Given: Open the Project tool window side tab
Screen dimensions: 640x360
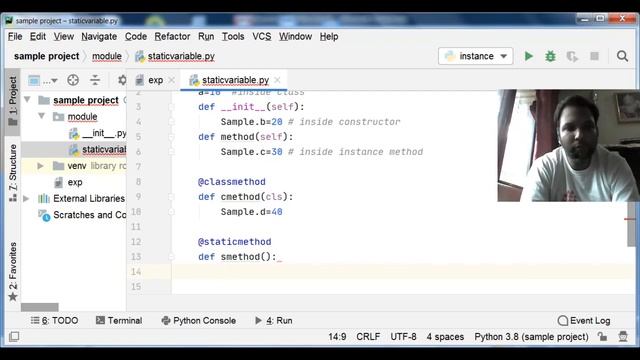Looking at the screenshot, I should pos(13,100).
